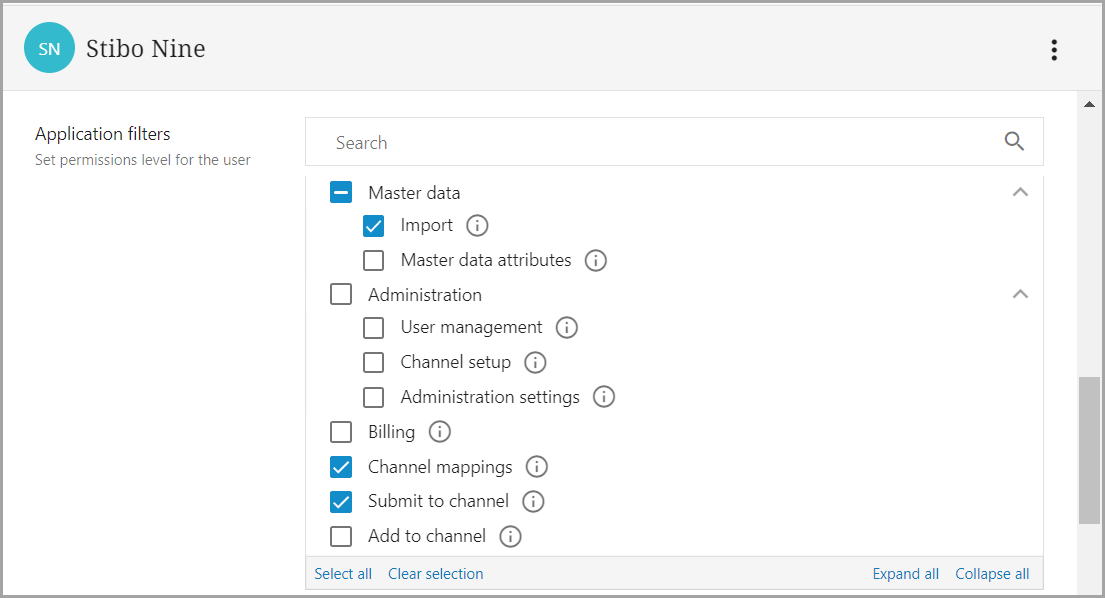Screen dimensions: 1105x598
Task: Click info icon next to Channel setup
Action: point(535,363)
